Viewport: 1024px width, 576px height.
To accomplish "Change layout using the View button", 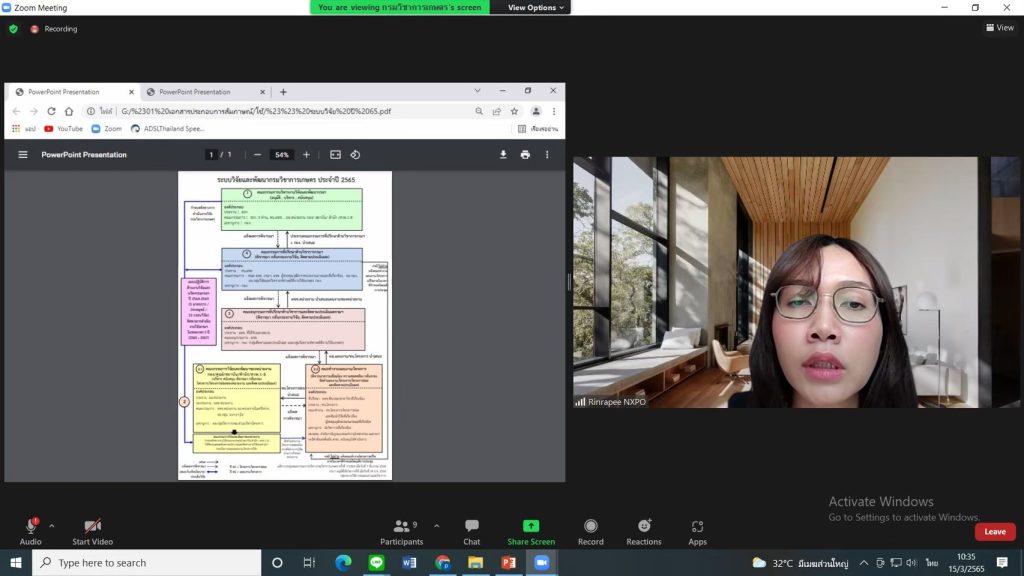I will (1000, 27).
